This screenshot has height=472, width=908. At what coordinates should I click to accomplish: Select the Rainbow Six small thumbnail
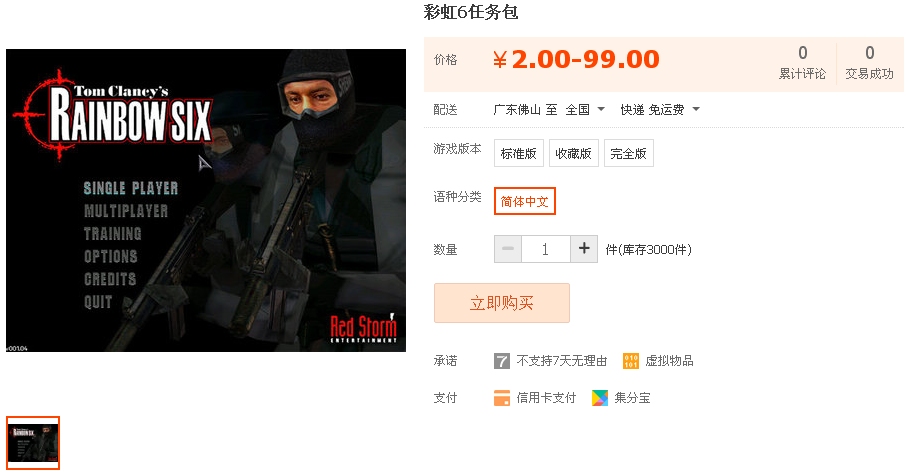point(33,442)
